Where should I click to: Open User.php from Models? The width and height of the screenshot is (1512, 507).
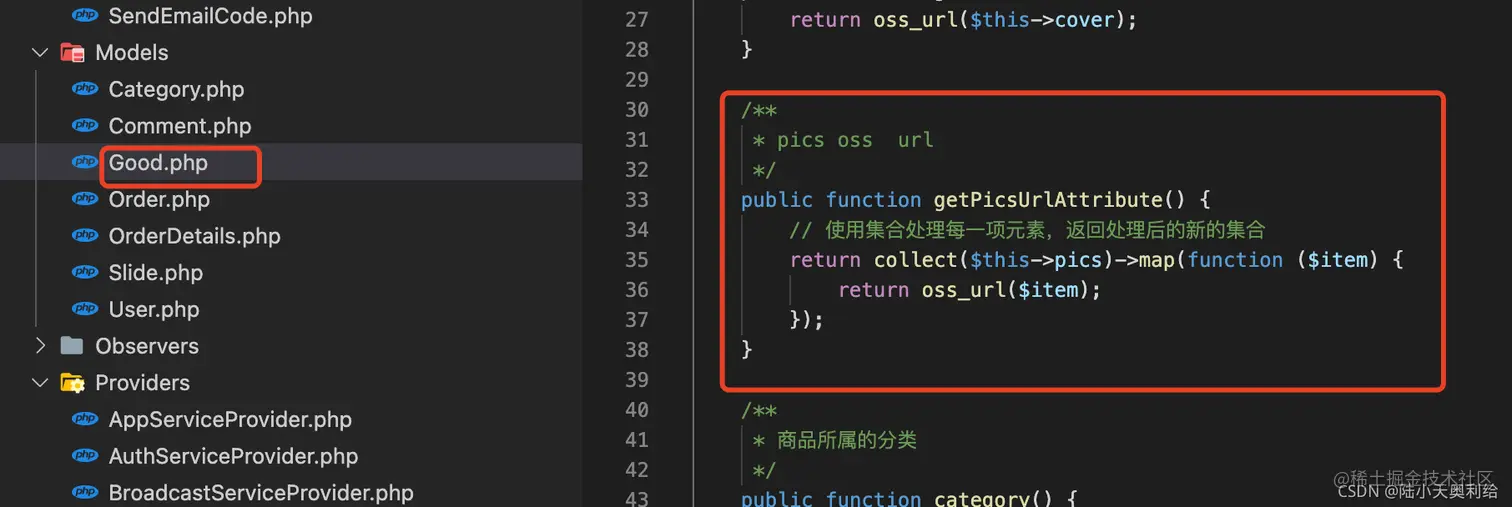tap(154, 309)
